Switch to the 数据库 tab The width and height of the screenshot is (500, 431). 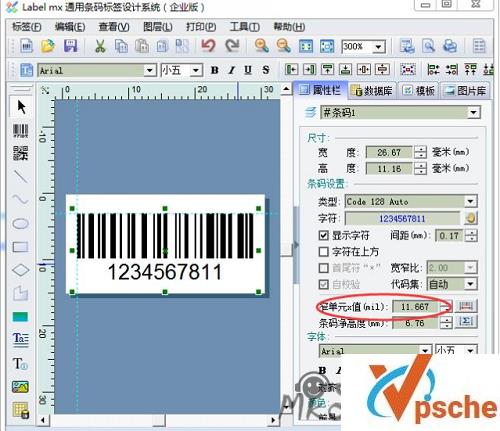[372, 91]
